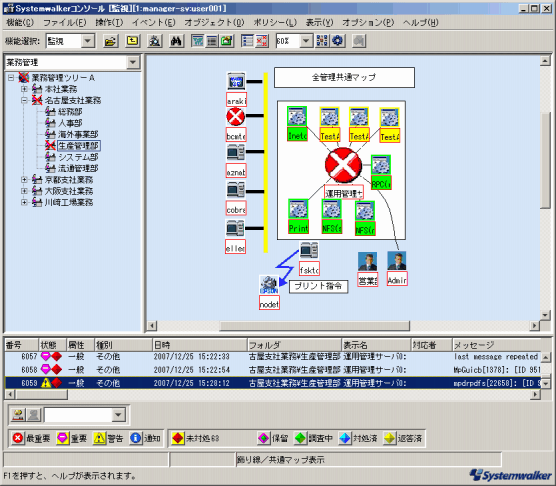Open the zoom percentage dropdown
This screenshot has height=486, width=556.
click(306, 41)
